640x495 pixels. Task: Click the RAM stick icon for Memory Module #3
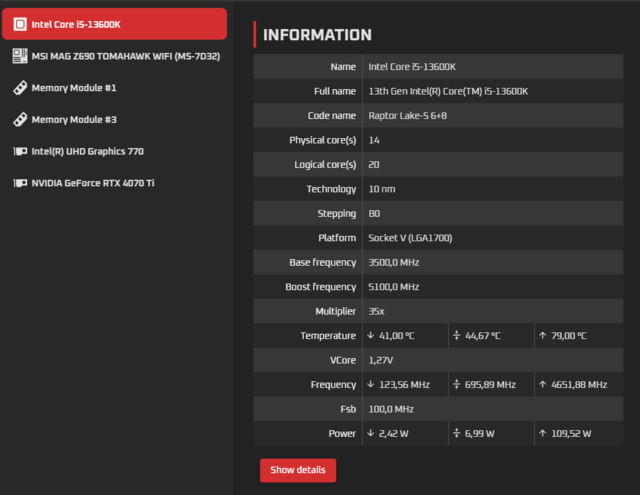point(18,120)
